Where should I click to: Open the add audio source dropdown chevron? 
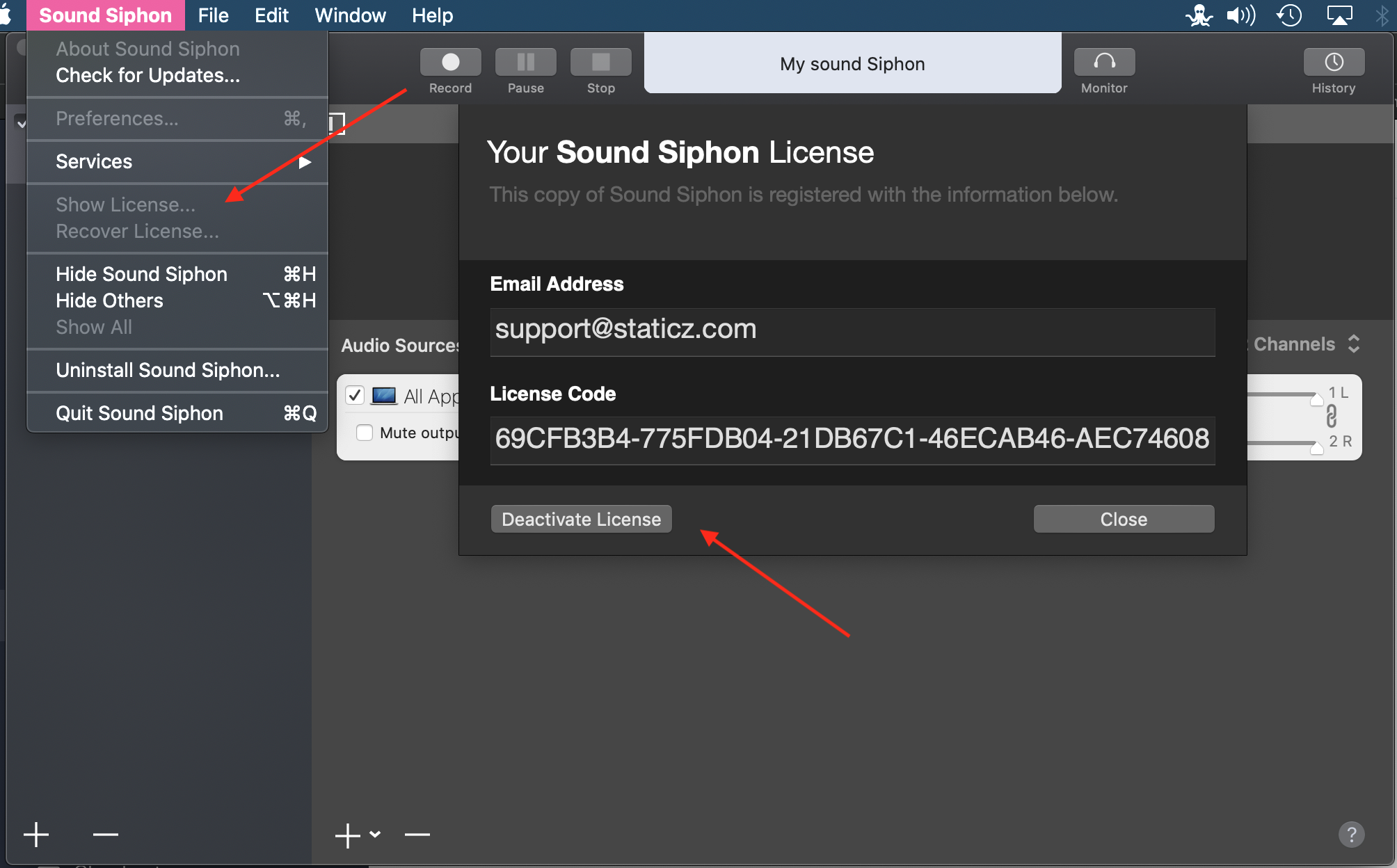(375, 834)
